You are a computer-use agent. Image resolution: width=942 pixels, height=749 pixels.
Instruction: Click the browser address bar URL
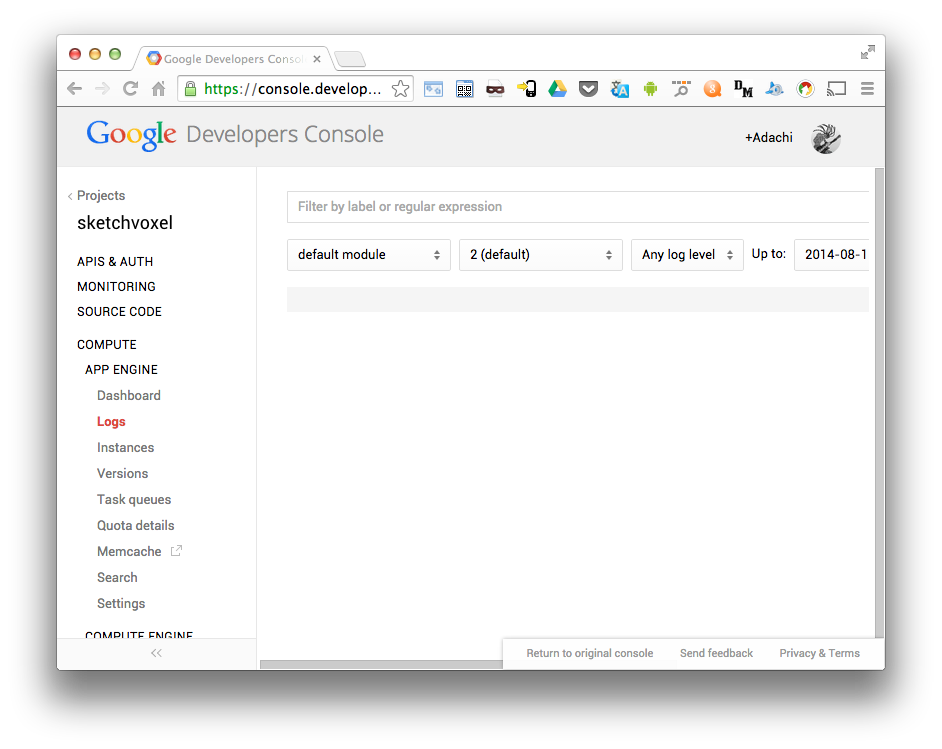point(293,89)
